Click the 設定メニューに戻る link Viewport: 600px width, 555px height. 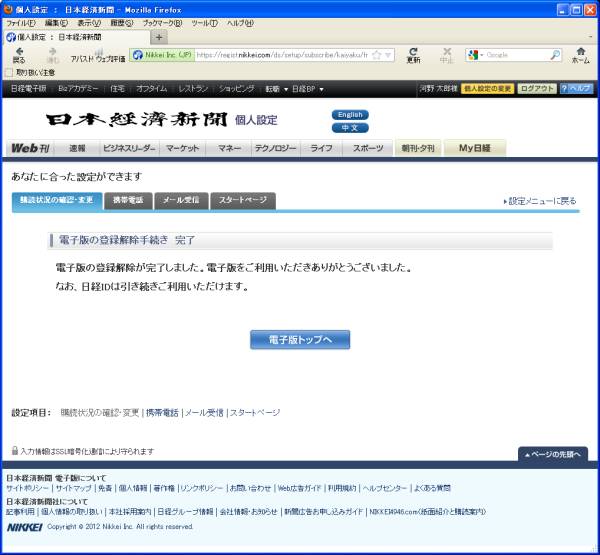[x=541, y=201]
